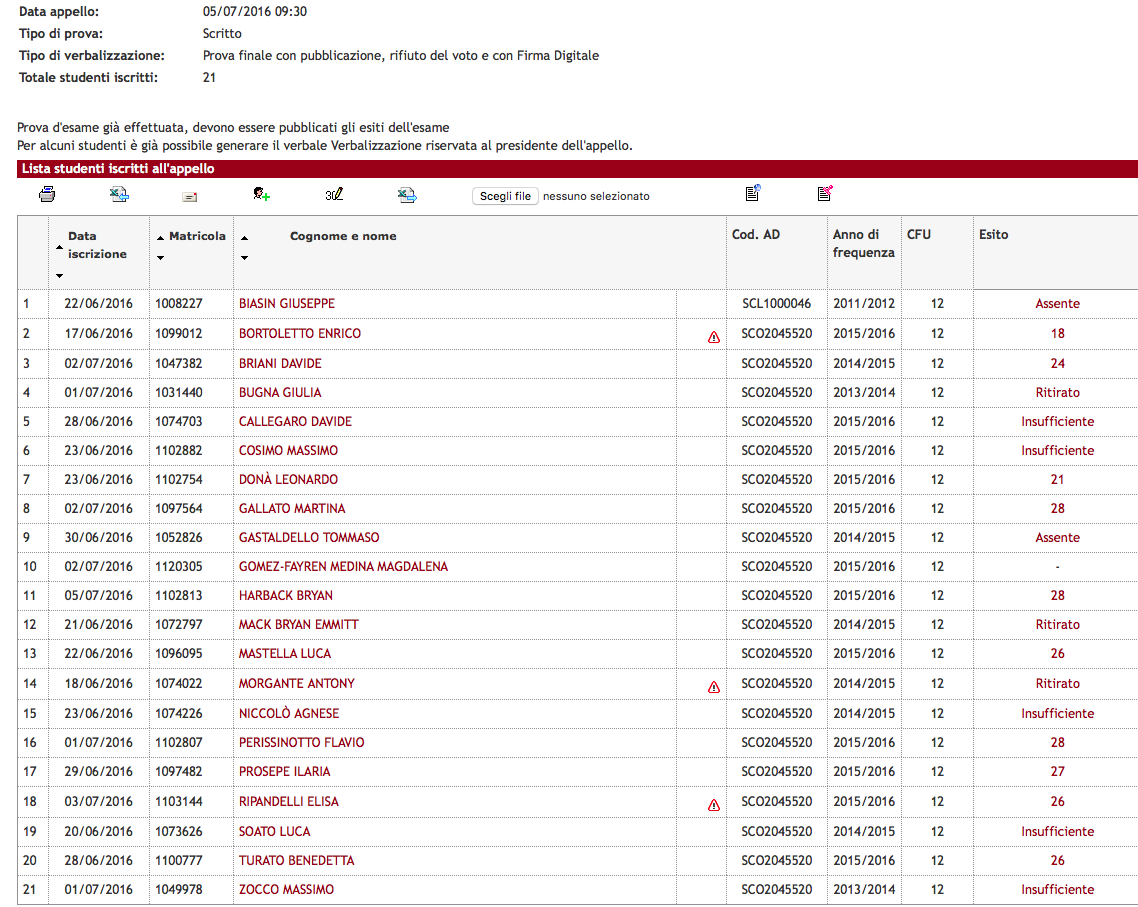
Task: Click grade 28 for GALLATO MARTINA
Action: [x=1057, y=509]
